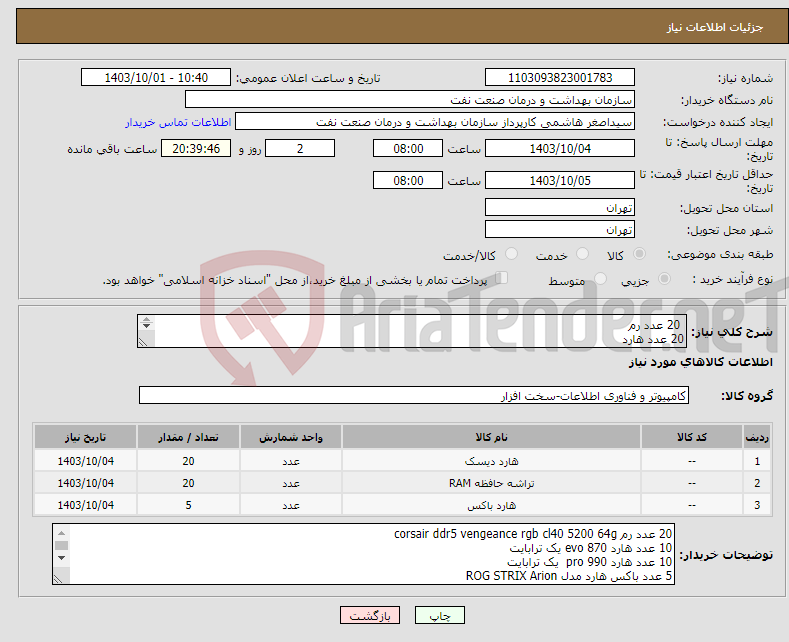Click the نام کالا column header
The width and height of the screenshot is (789, 642).
tap(491, 437)
